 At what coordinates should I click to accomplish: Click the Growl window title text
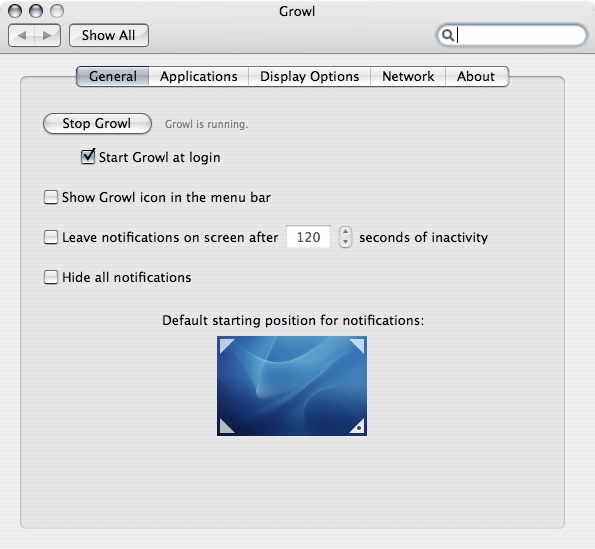[297, 11]
